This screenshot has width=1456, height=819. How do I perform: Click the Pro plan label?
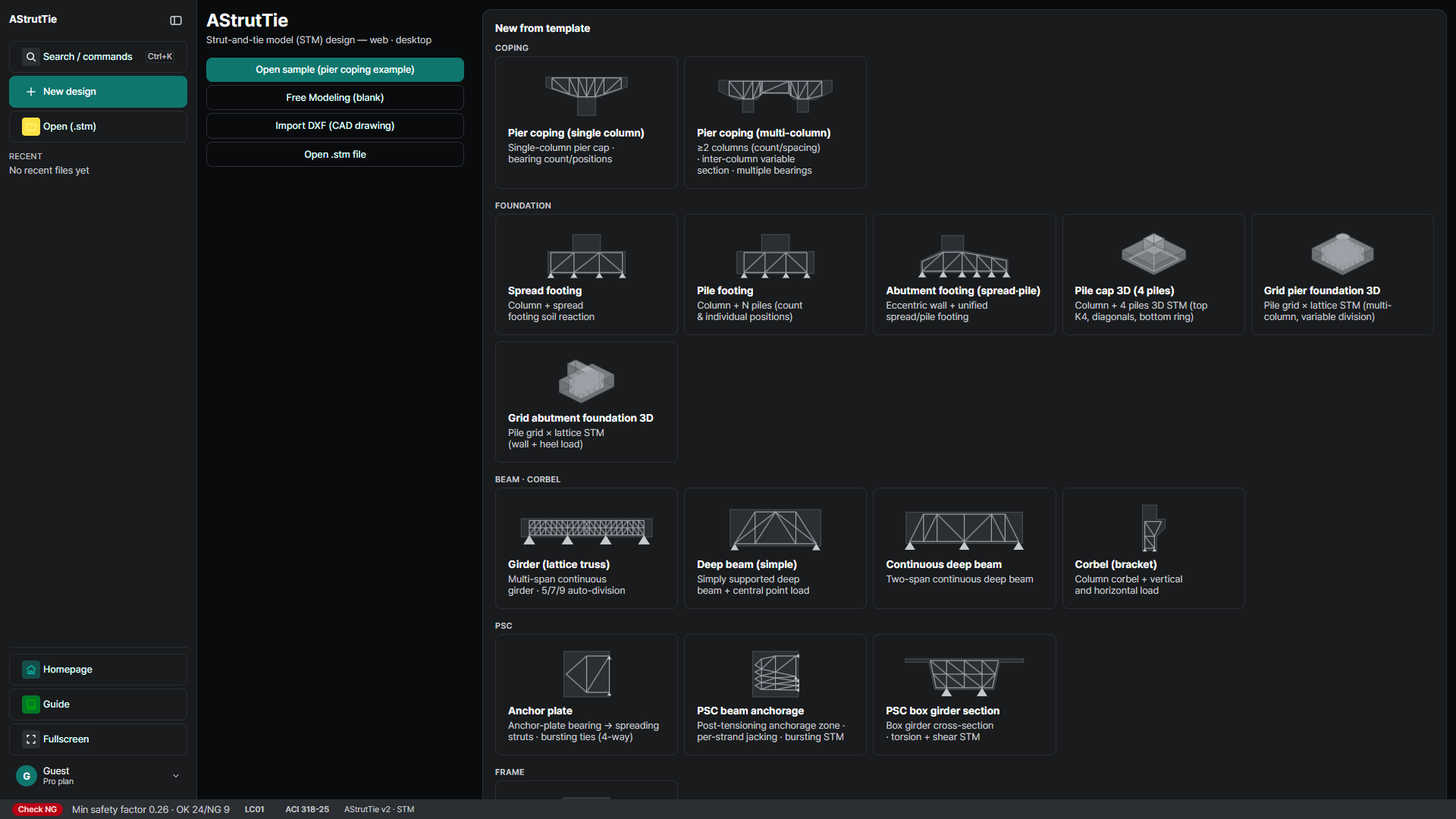click(x=58, y=782)
